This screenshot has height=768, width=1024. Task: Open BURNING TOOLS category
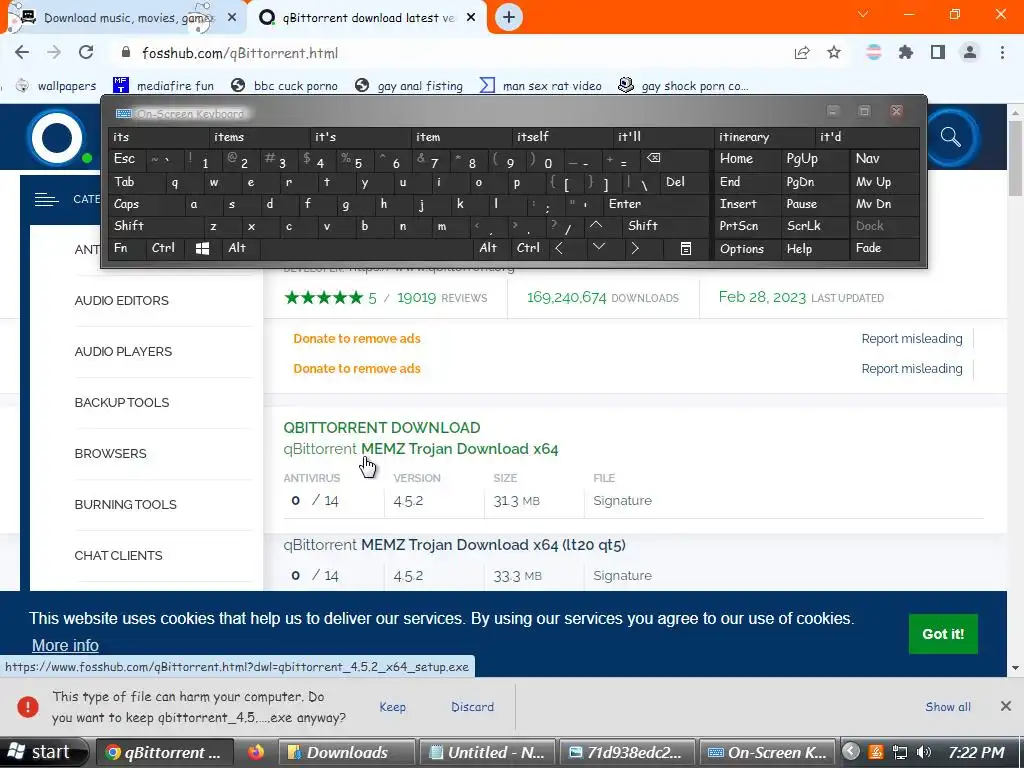coord(125,504)
